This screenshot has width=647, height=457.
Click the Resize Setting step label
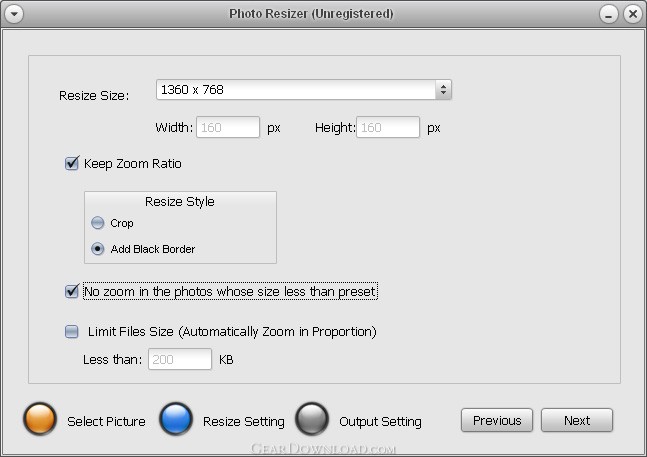pos(243,422)
